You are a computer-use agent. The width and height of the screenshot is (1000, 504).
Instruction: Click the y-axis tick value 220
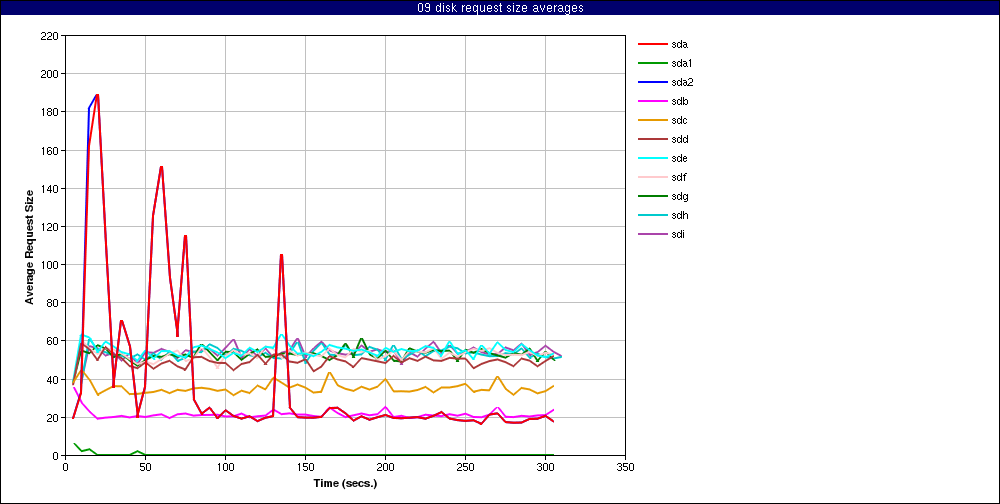[50, 36]
